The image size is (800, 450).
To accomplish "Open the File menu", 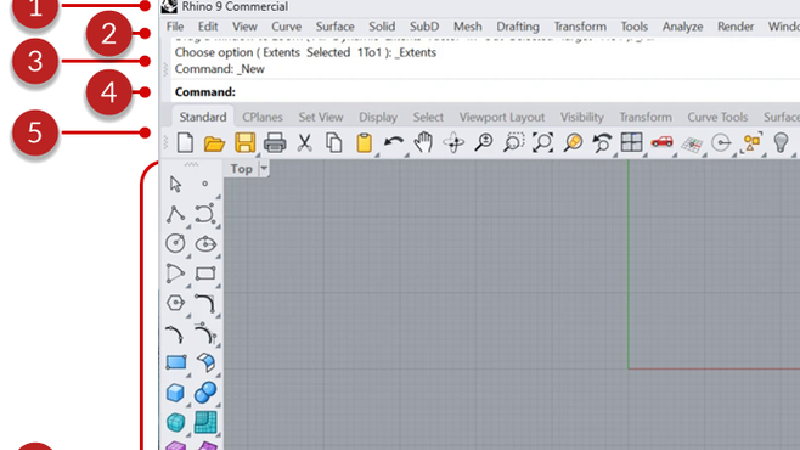I will click(175, 27).
